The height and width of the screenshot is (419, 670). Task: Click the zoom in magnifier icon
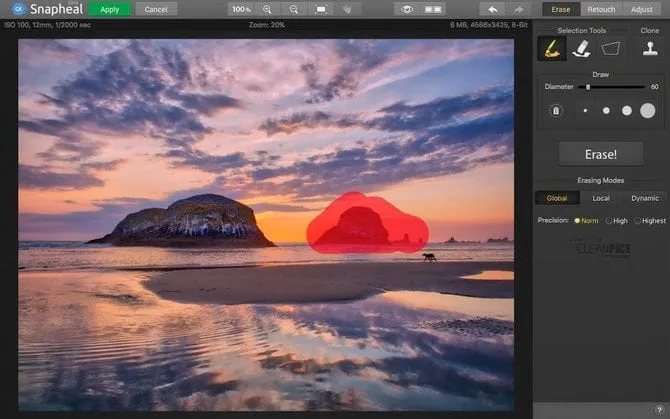pos(267,9)
